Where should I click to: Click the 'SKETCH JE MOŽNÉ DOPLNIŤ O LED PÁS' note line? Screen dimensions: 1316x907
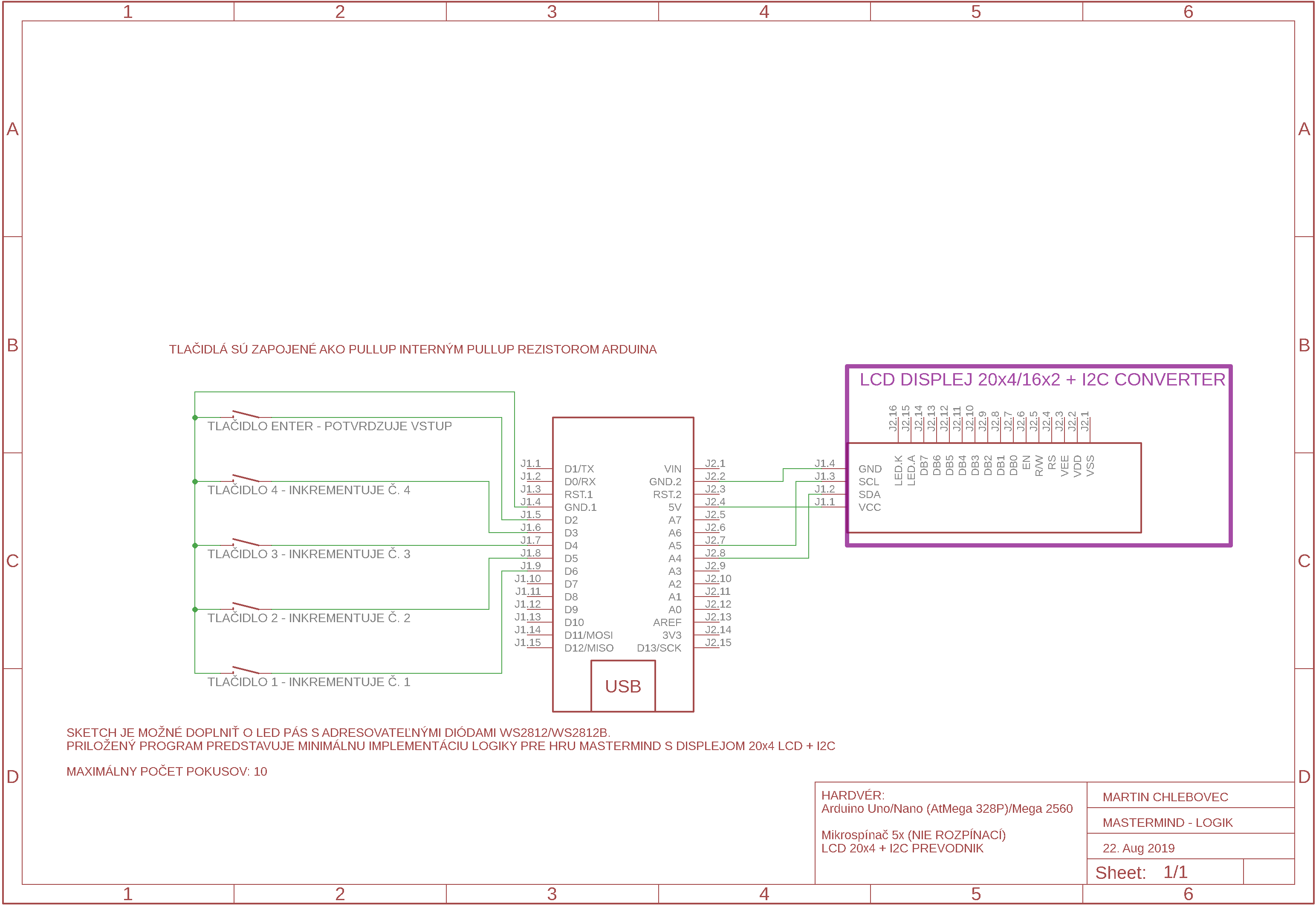tap(338, 733)
